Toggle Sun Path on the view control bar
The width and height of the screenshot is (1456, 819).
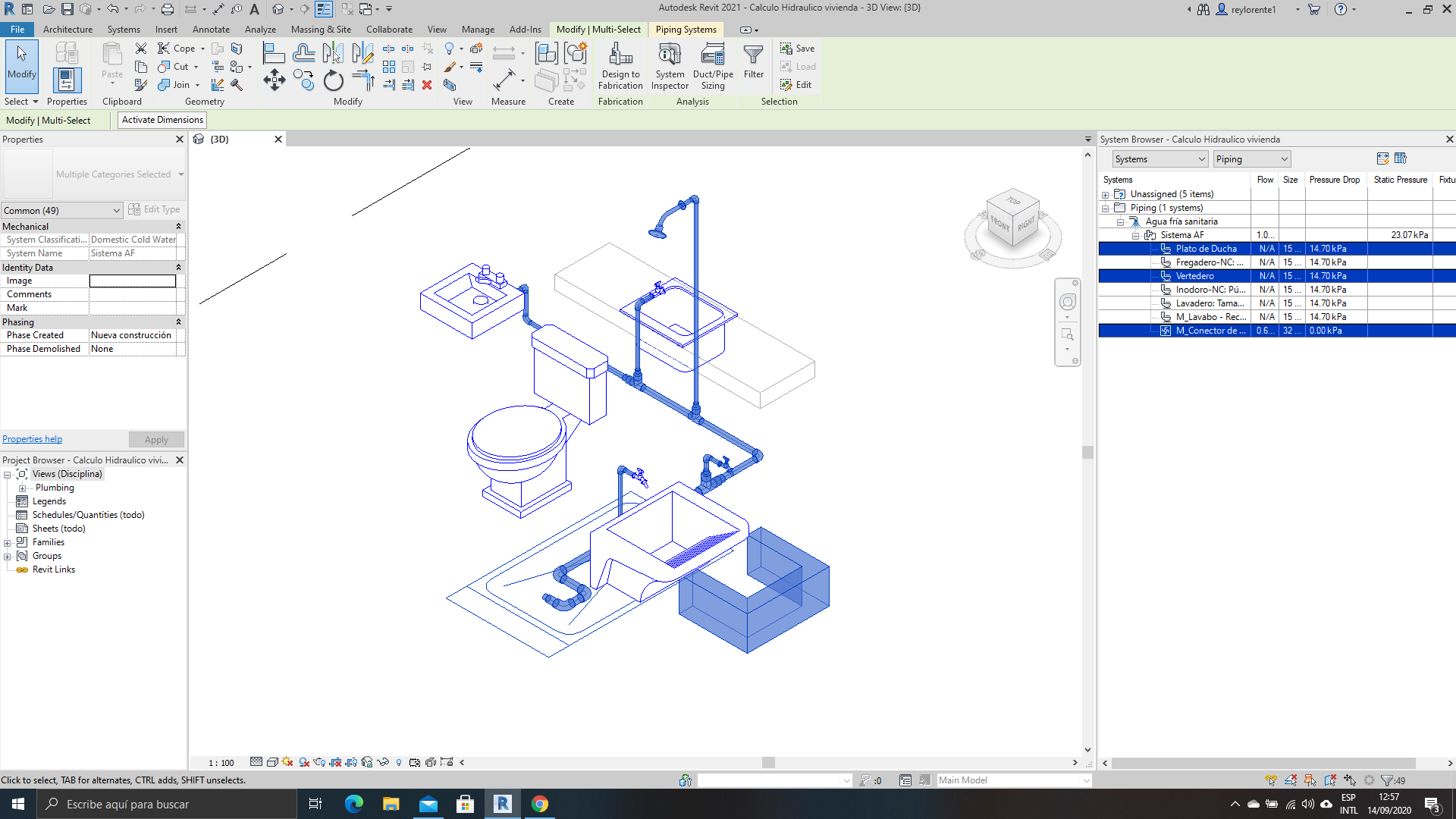click(287, 762)
